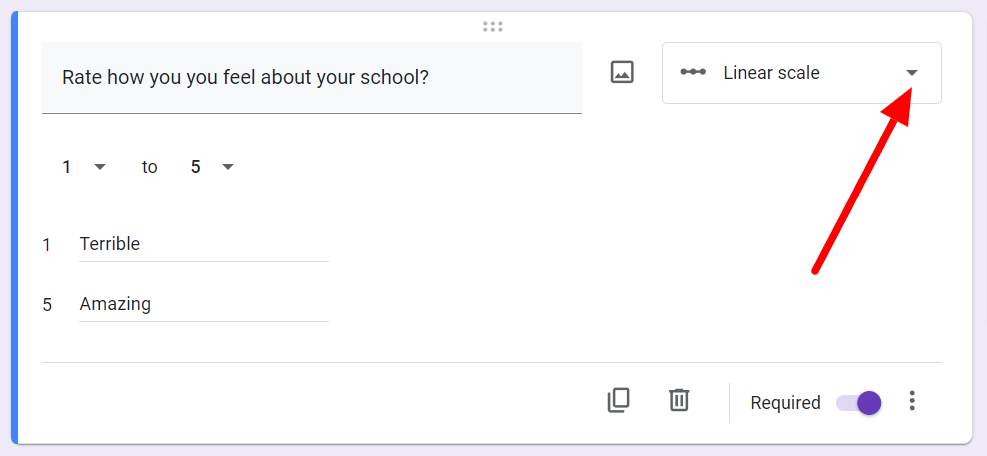Click the six-dot drag handle atop the card
Screen dimensions: 987x456
493,26
